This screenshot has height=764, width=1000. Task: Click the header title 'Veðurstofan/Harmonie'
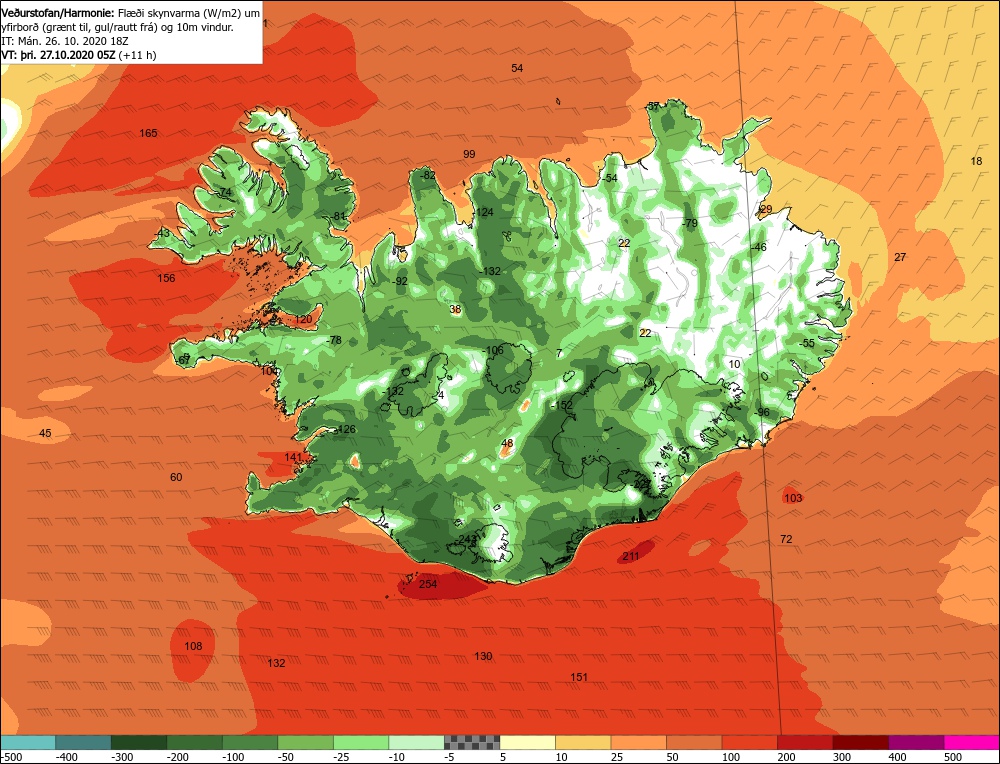[59, 13]
